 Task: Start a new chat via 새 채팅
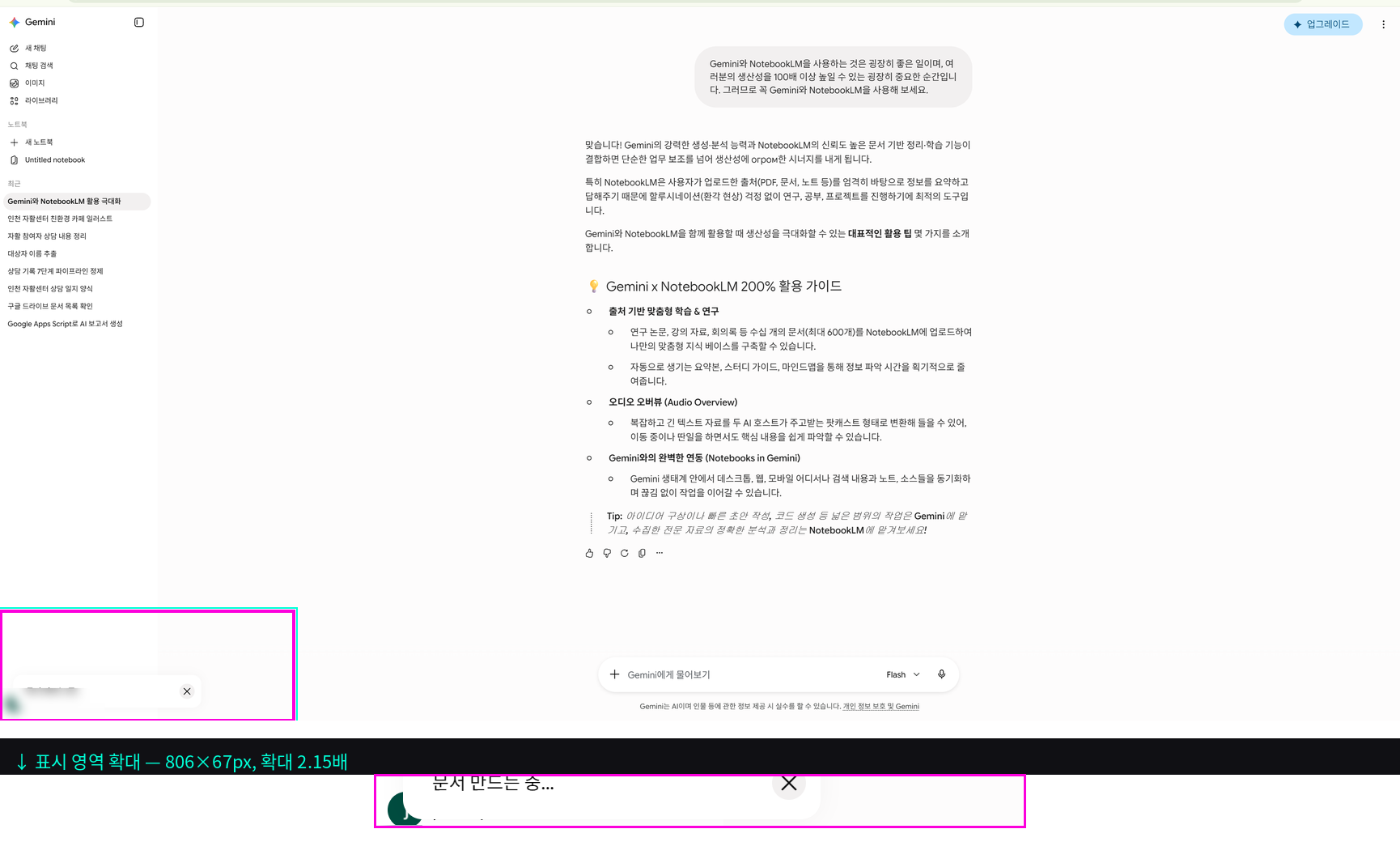[36, 49]
